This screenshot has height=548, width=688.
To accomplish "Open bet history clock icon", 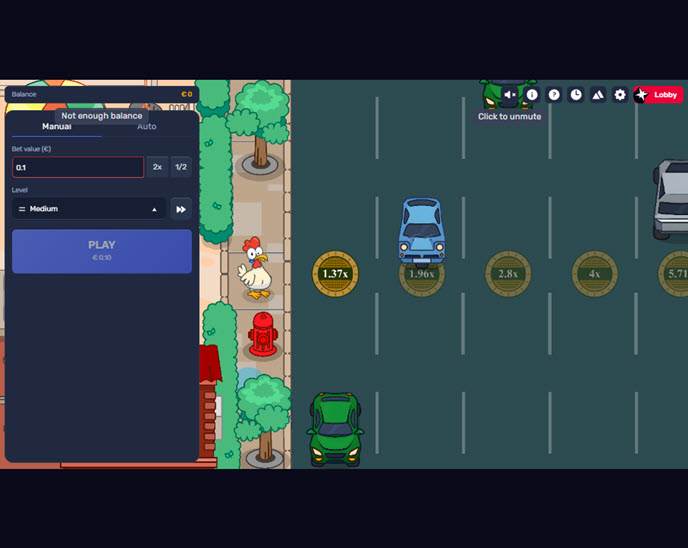I will [576, 95].
